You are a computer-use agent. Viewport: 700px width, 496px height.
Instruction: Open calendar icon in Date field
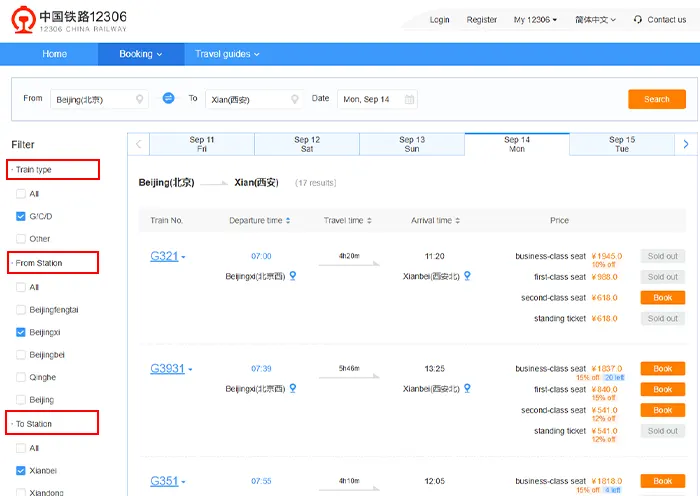click(409, 99)
